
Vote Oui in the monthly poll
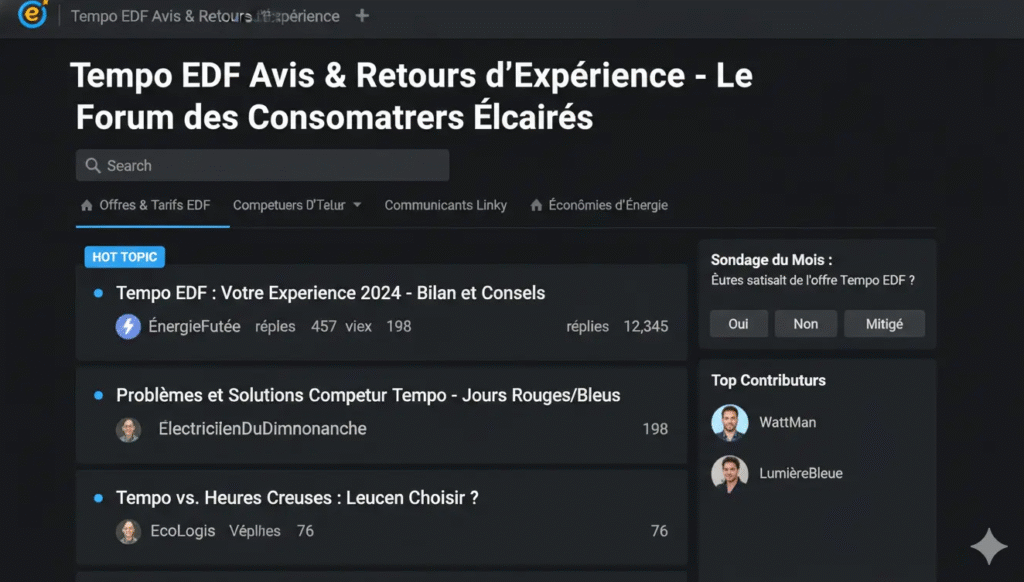point(738,324)
